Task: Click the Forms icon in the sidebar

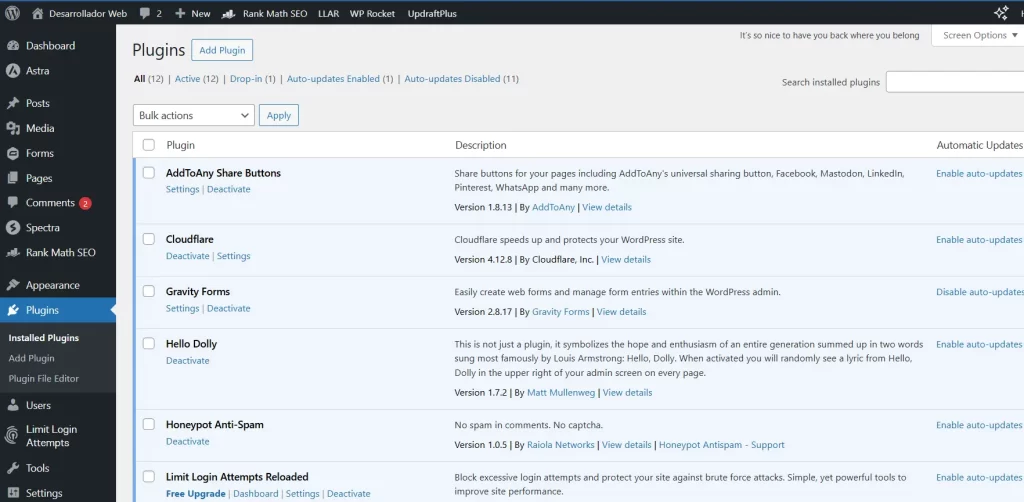Action: pyautogui.click(x=12, y=153)
